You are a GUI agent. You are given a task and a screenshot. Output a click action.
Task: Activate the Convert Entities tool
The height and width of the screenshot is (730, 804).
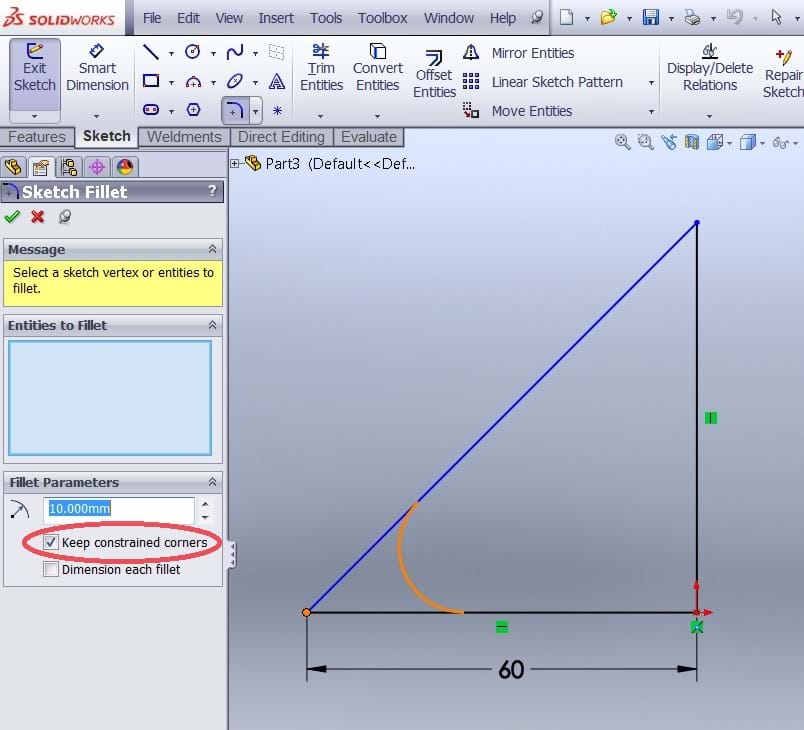pos(377,70)
